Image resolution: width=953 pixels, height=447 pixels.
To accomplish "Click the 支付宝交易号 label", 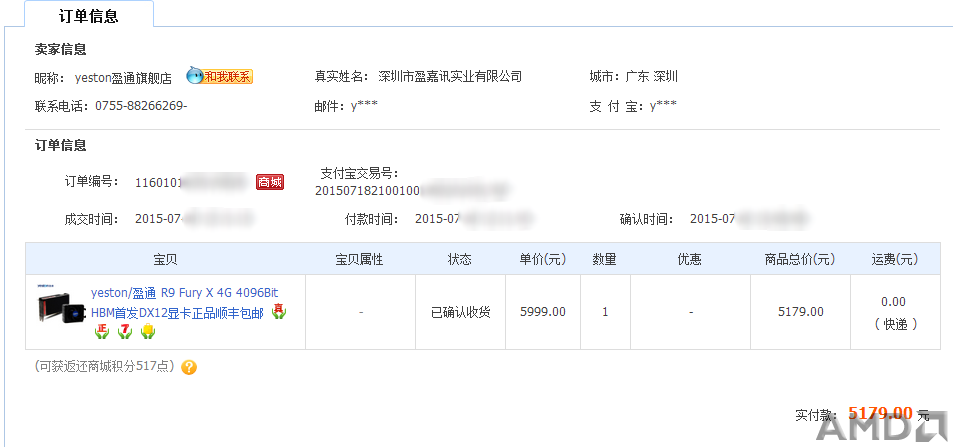I will tap(359, 173).
